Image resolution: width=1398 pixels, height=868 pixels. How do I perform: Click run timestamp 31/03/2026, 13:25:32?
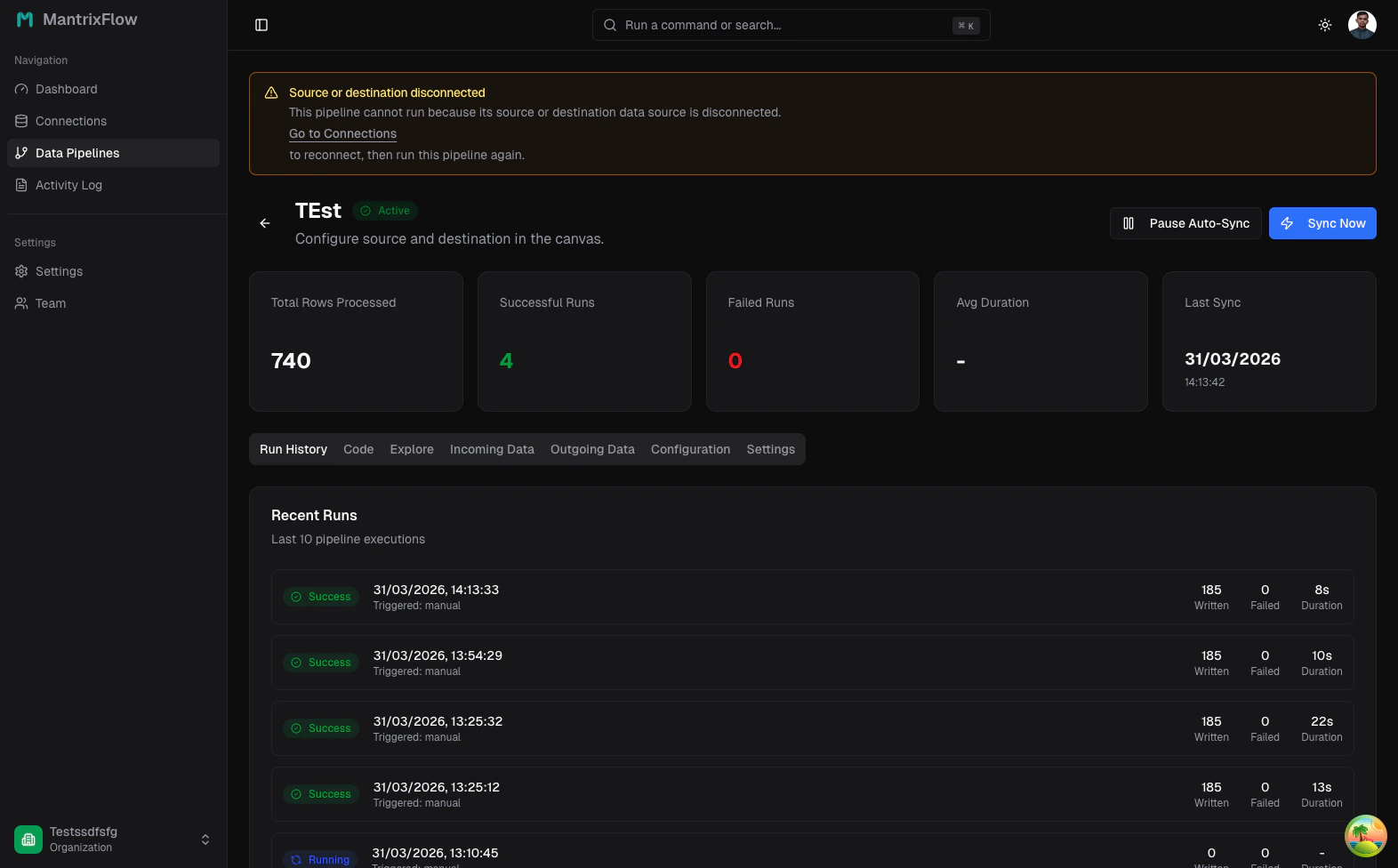click(438, 721)
